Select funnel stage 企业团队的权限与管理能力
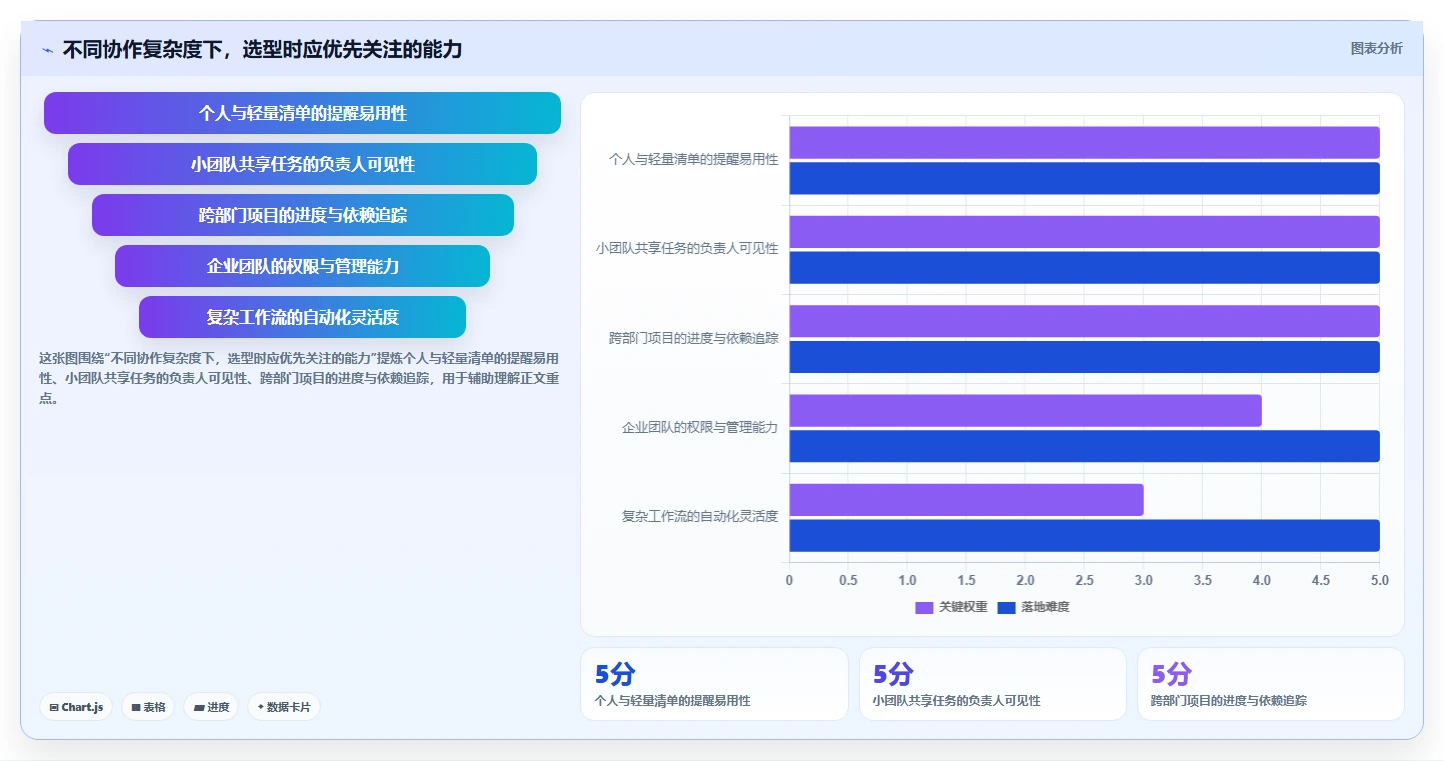The image size is (1444, 761). tap(302, 266)
